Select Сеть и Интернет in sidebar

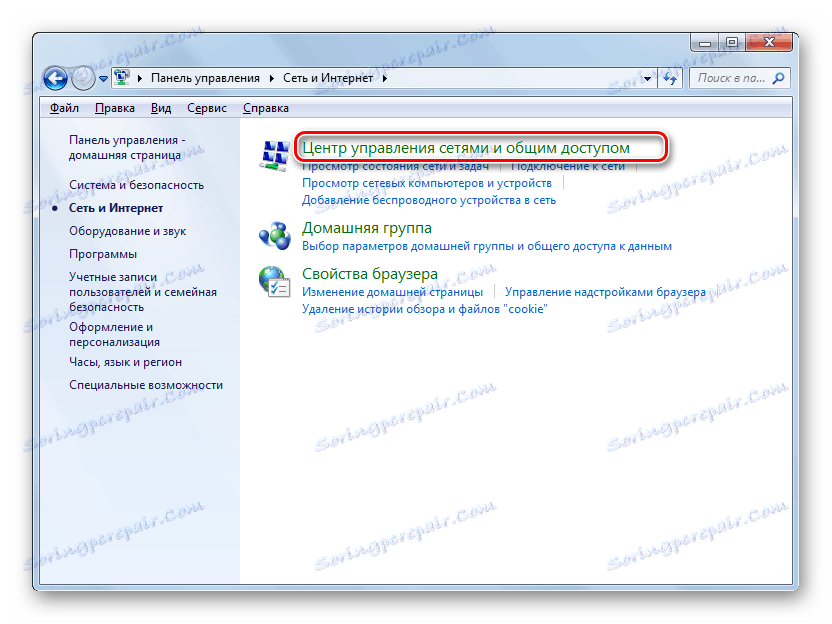116,208
